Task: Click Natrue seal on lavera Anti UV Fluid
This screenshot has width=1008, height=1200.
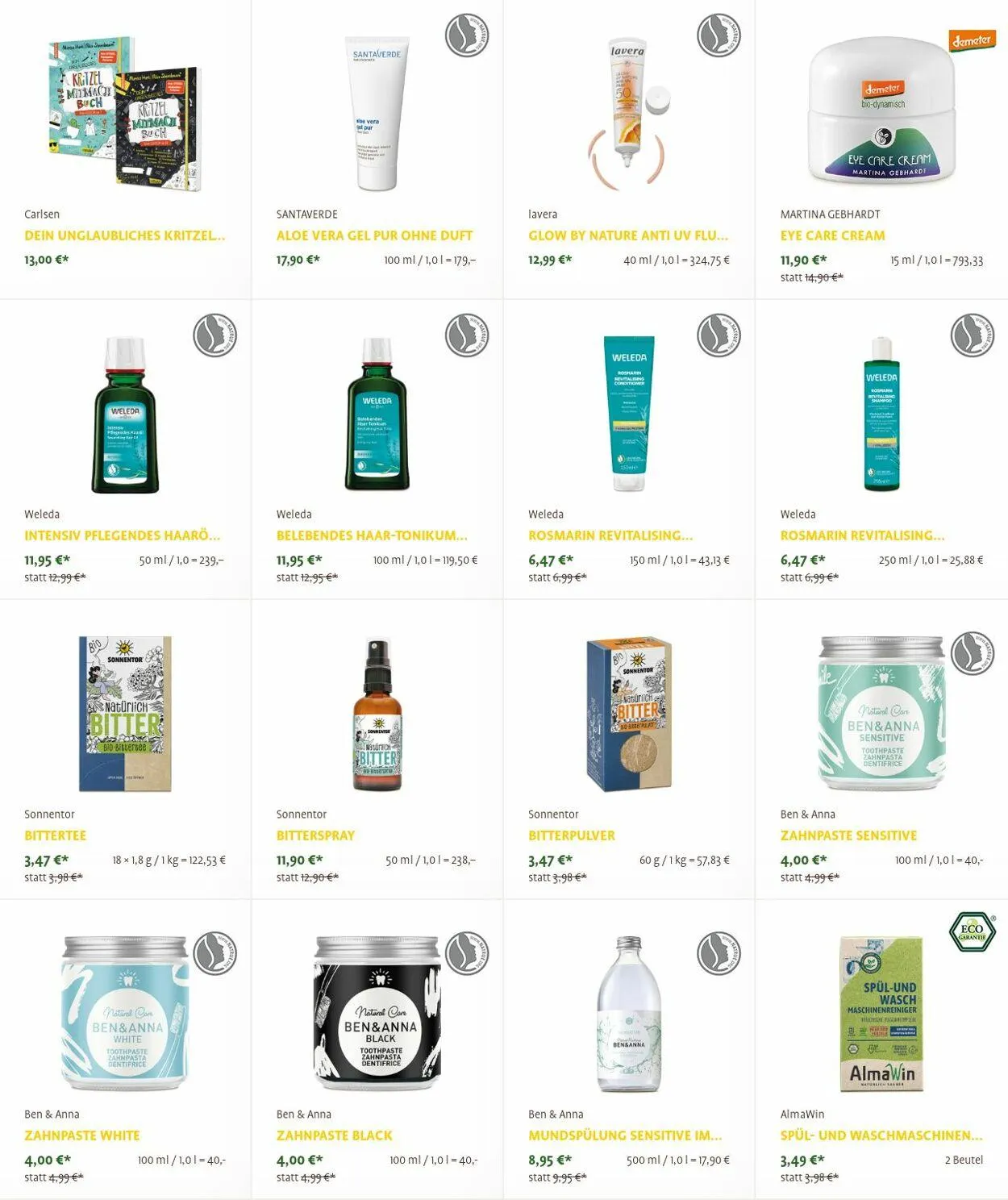Action: pos(719,35)
